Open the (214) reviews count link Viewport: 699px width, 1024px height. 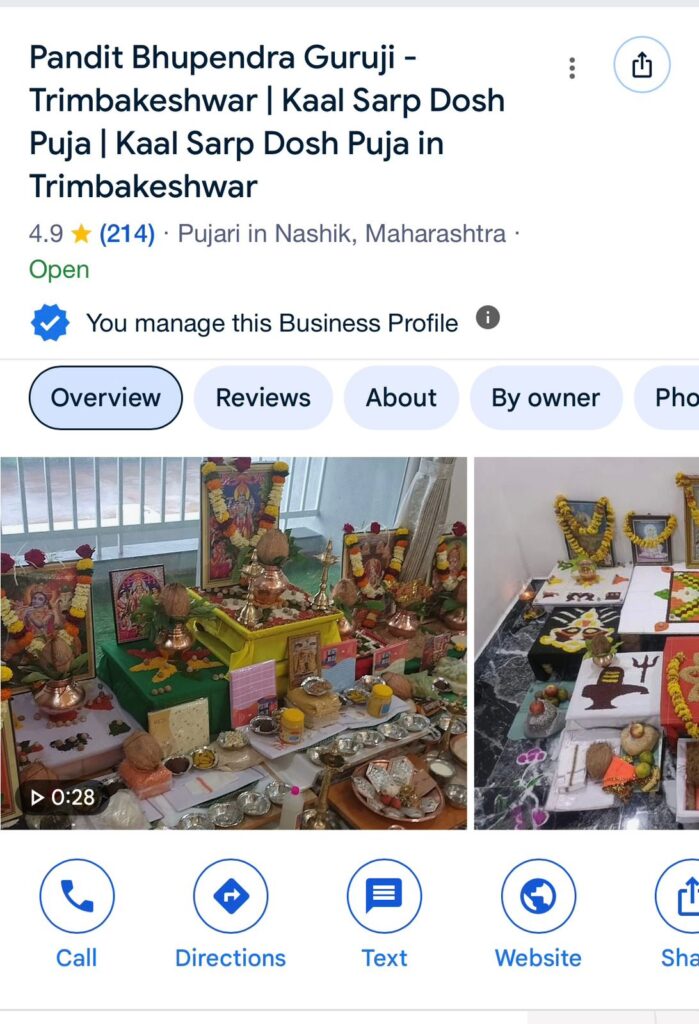(127, 233)
